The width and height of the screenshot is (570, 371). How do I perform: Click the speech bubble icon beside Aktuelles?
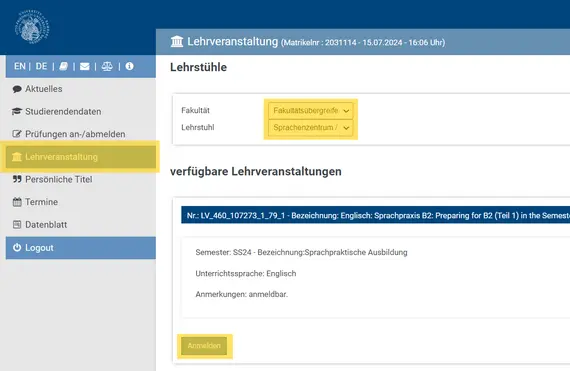point(17,89)
